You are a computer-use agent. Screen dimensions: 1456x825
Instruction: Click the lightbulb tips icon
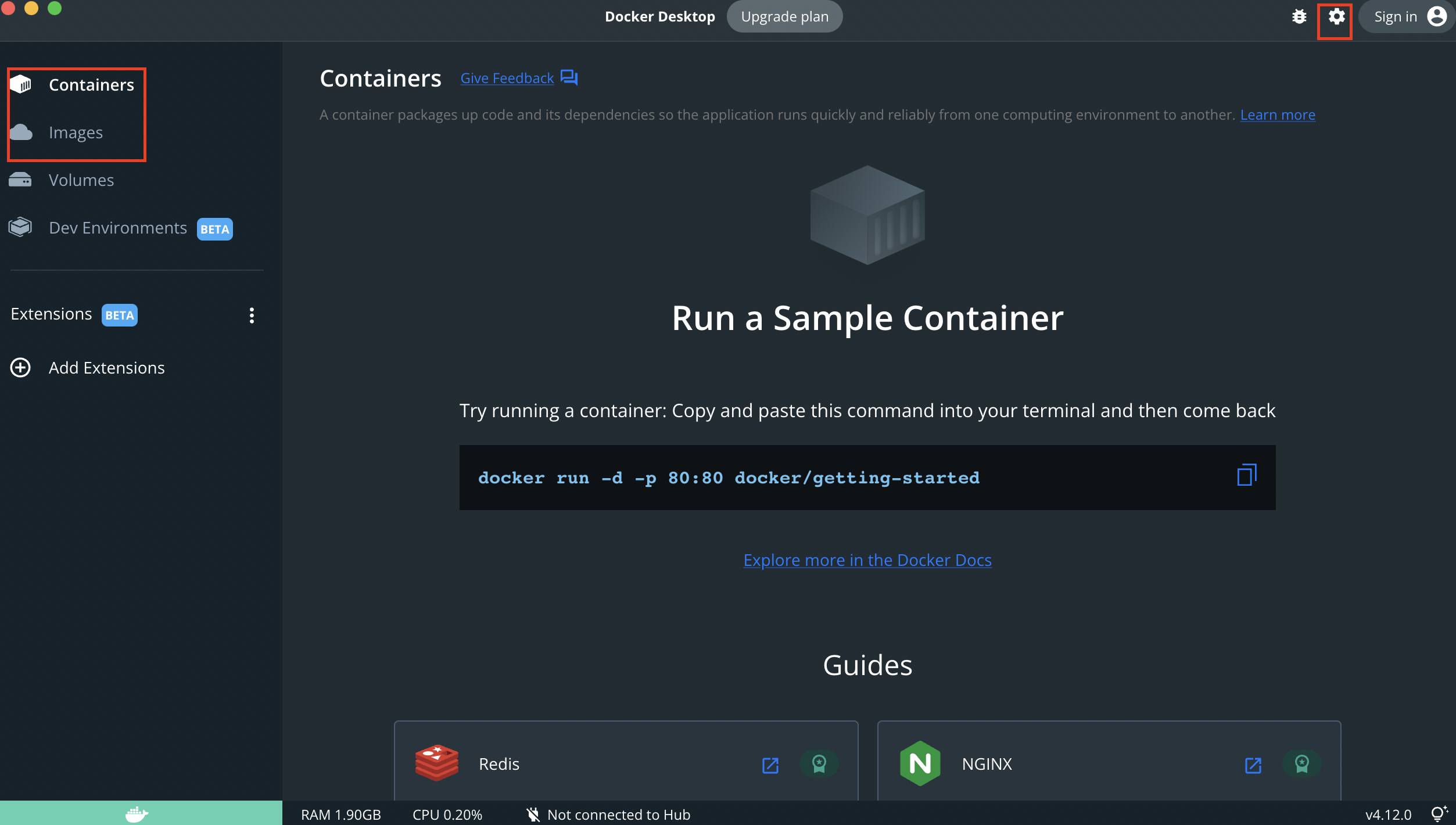point(1439,814)
